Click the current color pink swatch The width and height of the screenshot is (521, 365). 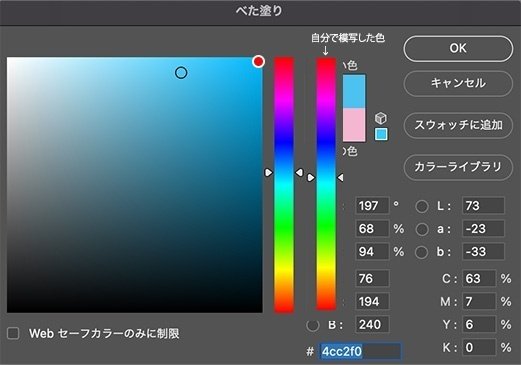tap(354, 125)
